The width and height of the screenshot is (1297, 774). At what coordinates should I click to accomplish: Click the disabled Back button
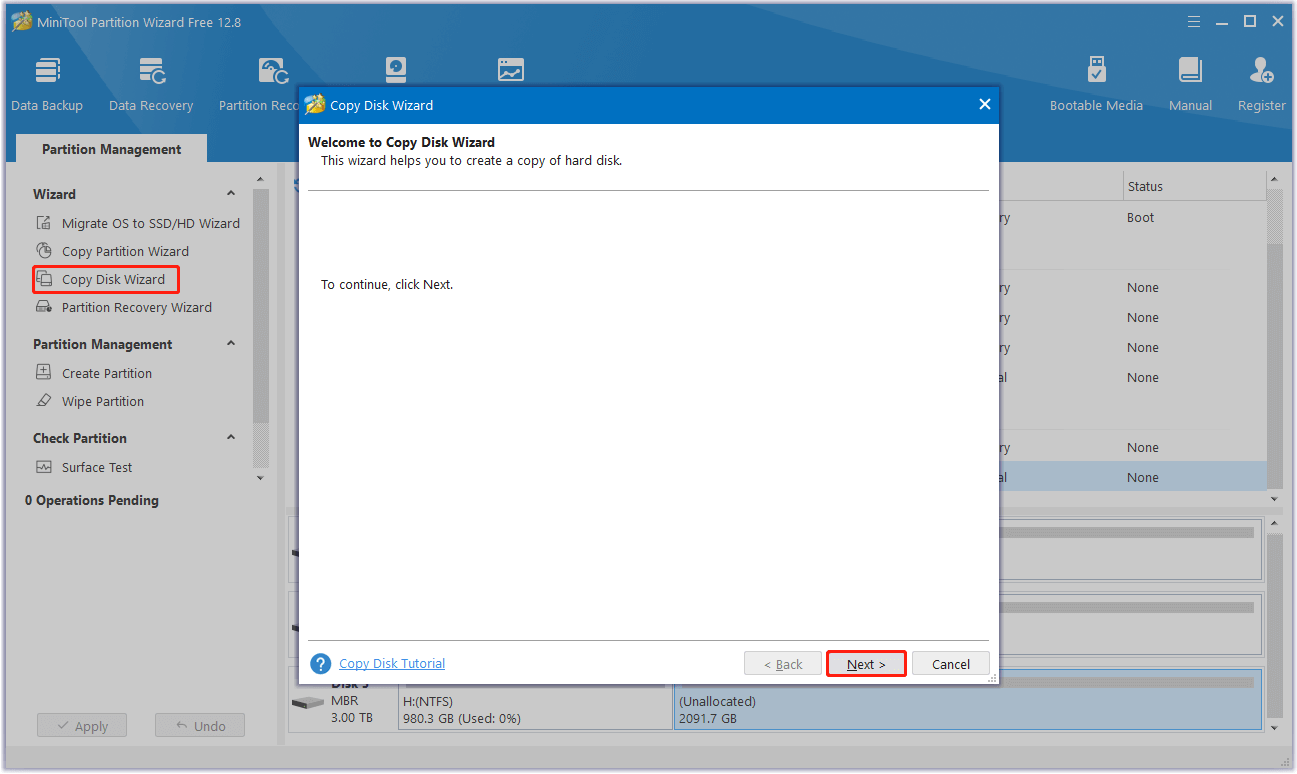(x=783, y=664)
